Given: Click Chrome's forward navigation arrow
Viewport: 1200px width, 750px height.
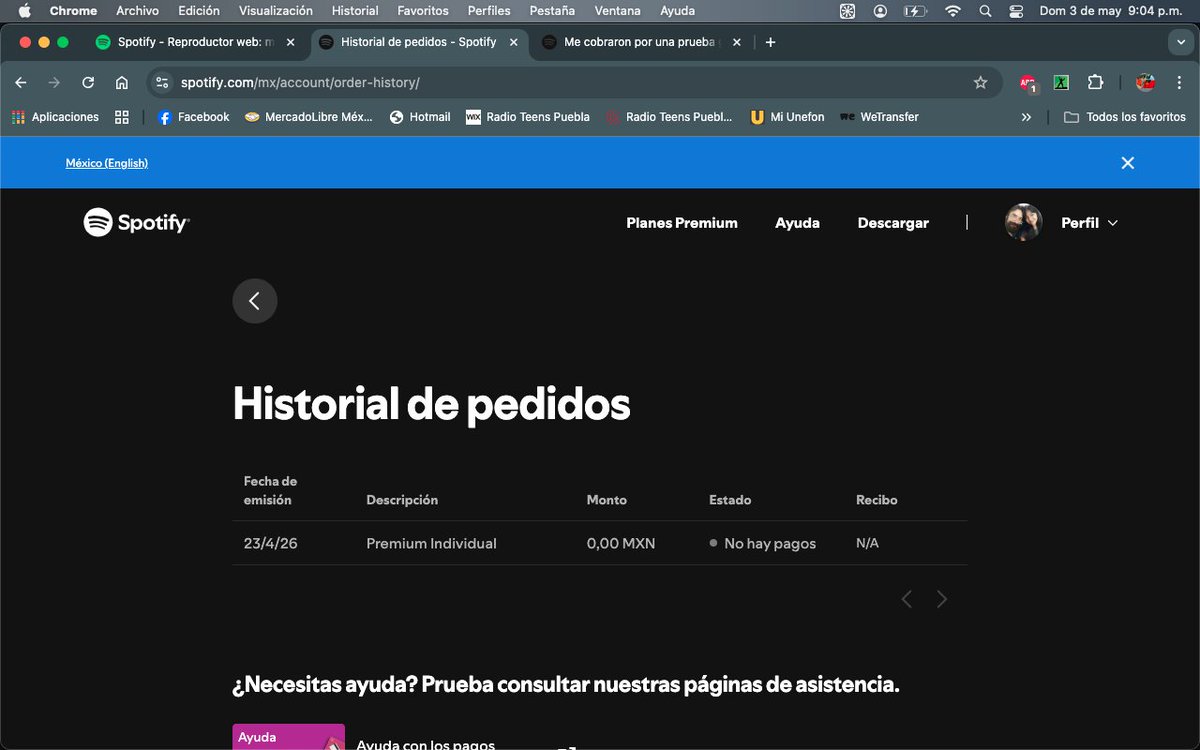Looking at the screenshot, I should (54, 83).
